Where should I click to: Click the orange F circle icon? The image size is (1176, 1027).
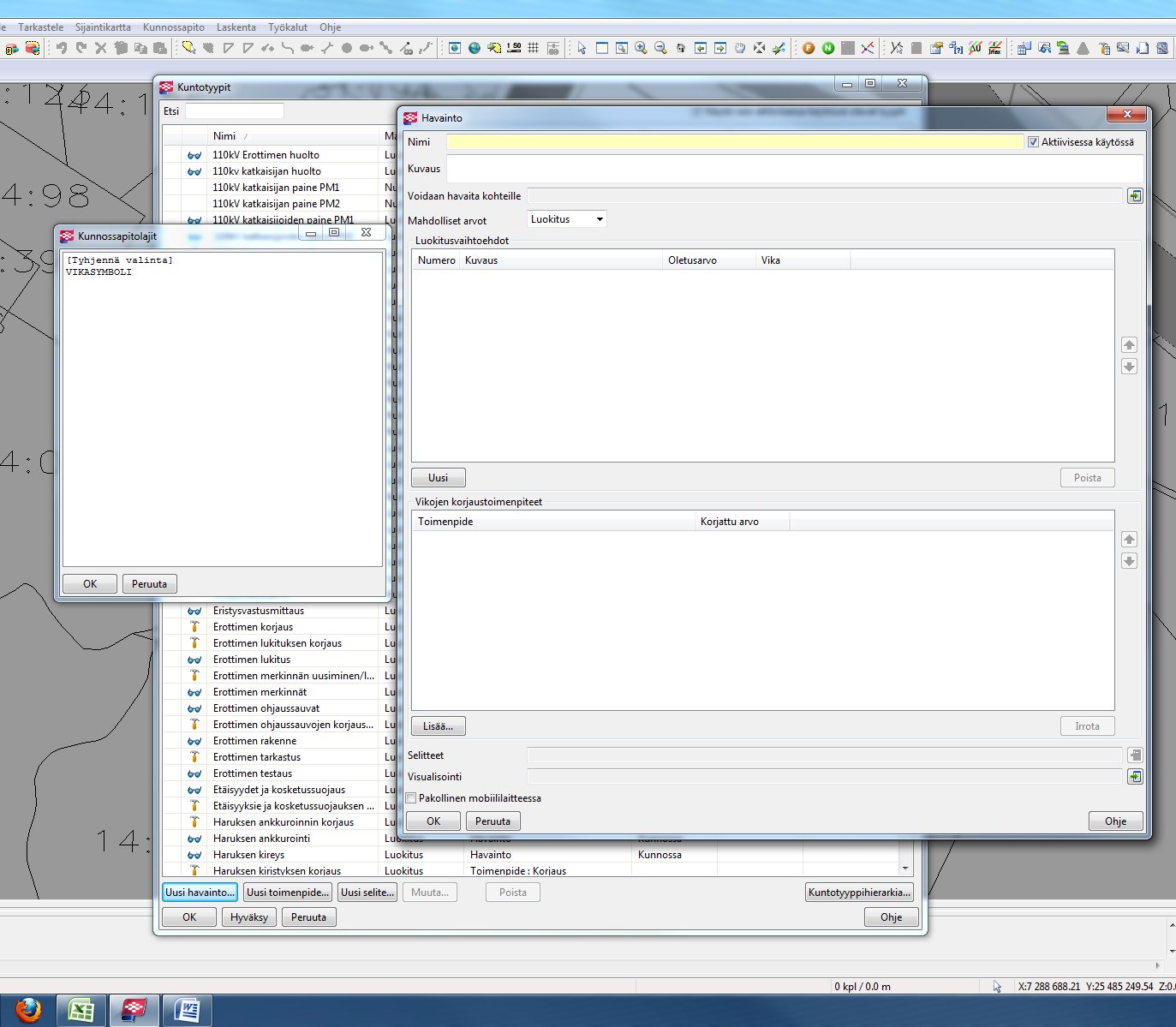[x=809, y=48]
